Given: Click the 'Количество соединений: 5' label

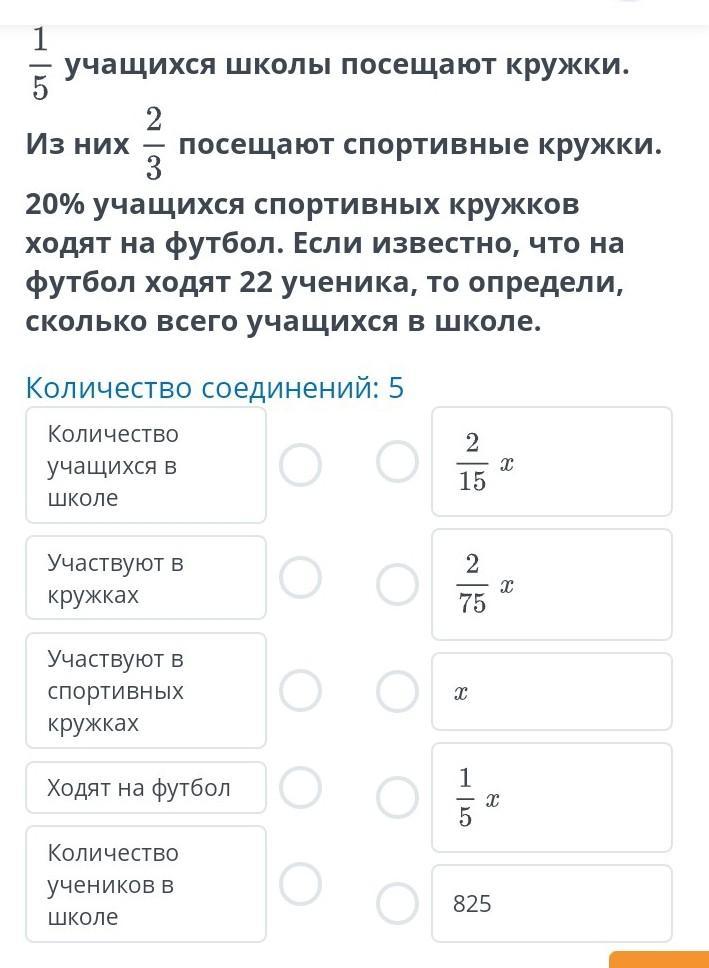Looking at the screenshot, I should [x=214, y=389].
